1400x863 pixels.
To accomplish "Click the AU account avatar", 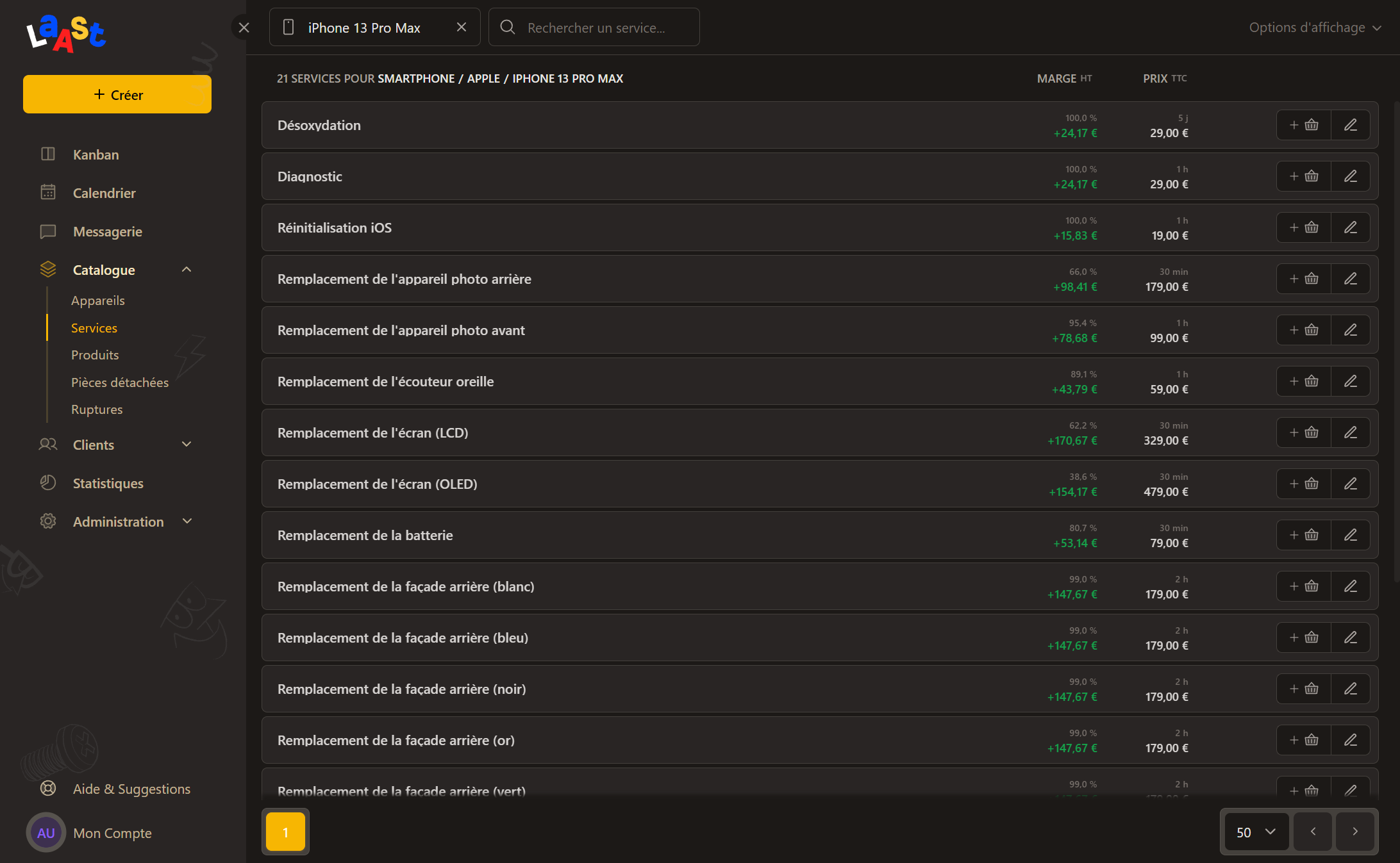I will click(46, 833).
